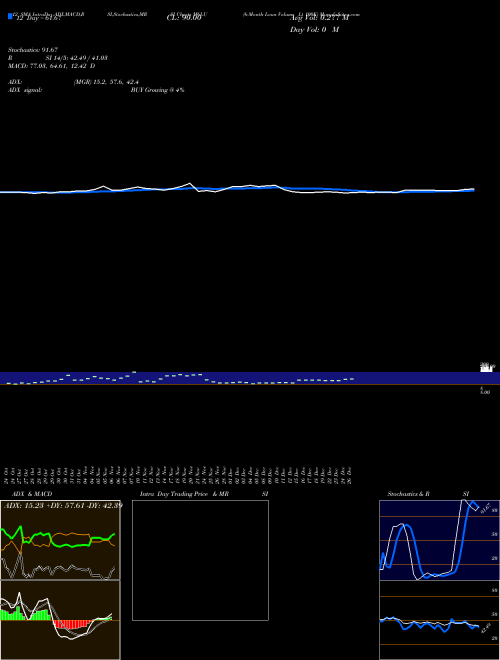Click the RSI 14/3 values text

pos(58,58)
